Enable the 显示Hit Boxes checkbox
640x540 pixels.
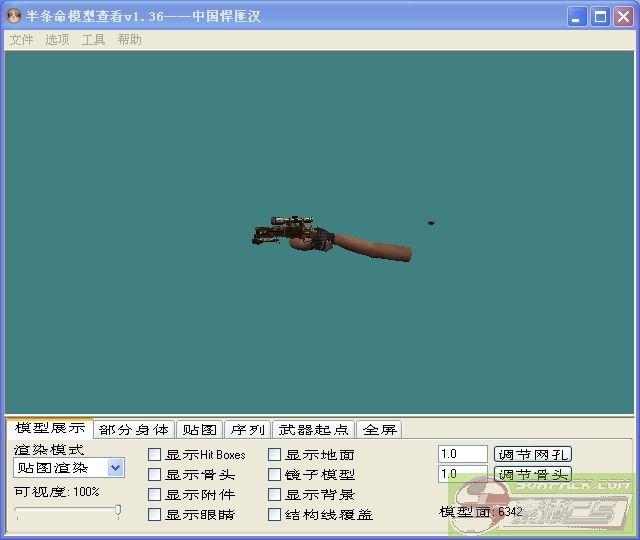(155, 455)
